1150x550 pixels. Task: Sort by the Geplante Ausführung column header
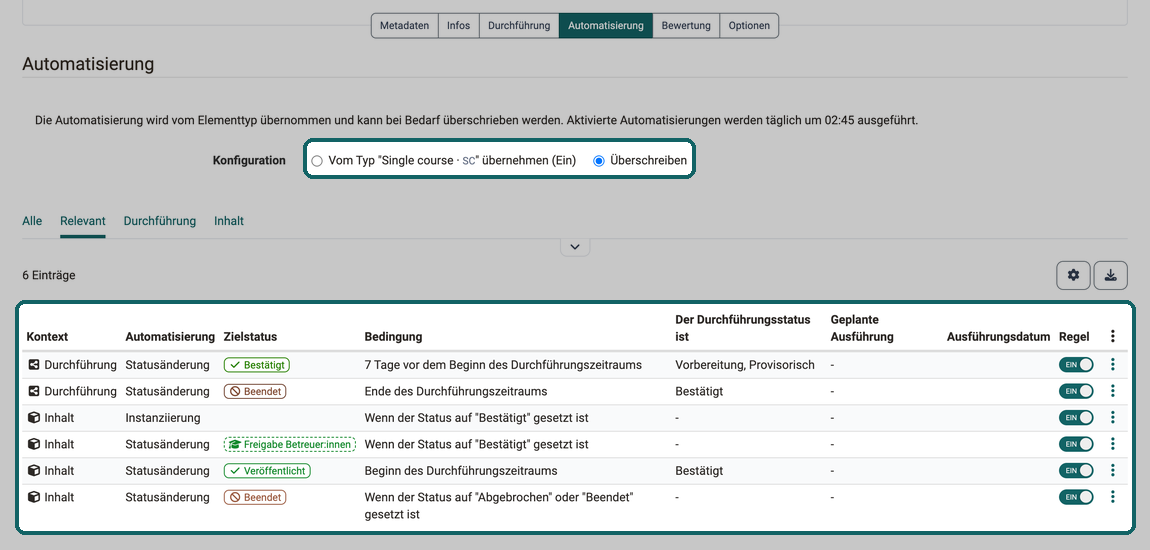pos(862,329)
